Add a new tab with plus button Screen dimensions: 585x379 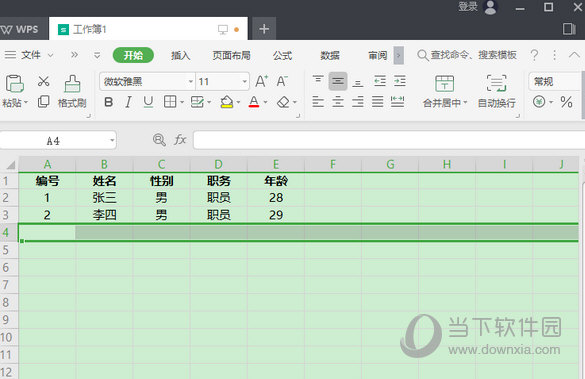[x=264, y=29]
